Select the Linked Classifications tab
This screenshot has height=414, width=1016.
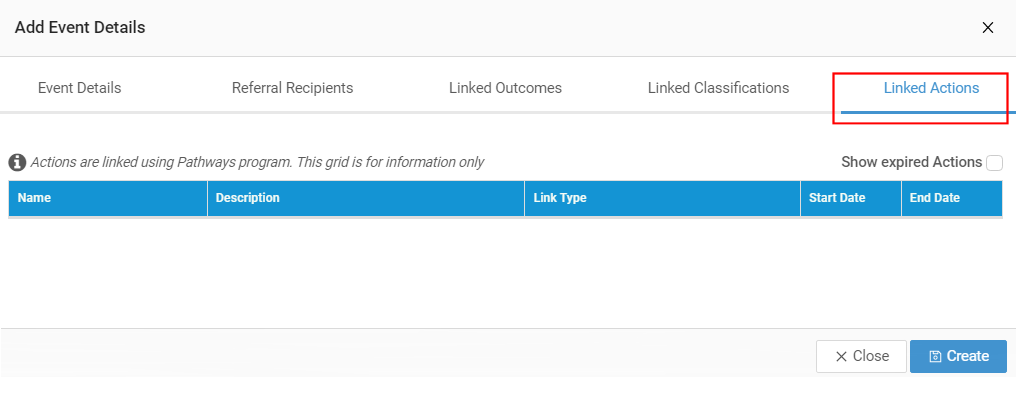click(x=719, y=88)
